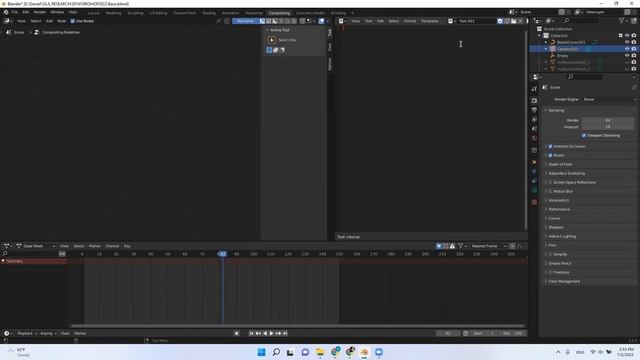The height and width of the screenshot is (360, 640).
Task: Jump to the first frame in timeline
Action: [x=251, y=333]
